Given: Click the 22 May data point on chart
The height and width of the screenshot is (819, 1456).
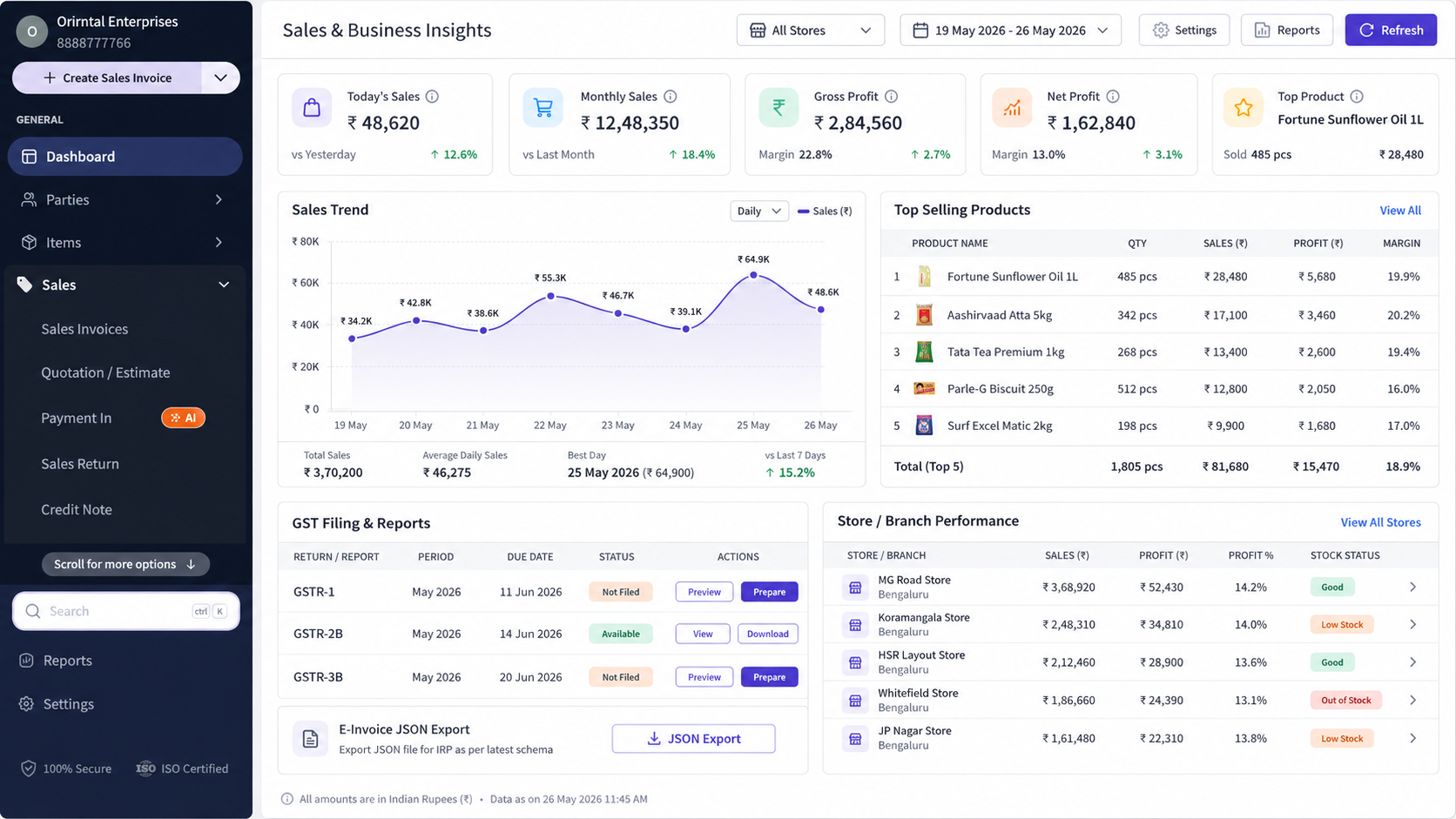Looking at the screenshot, I should (x=550, y=297).
